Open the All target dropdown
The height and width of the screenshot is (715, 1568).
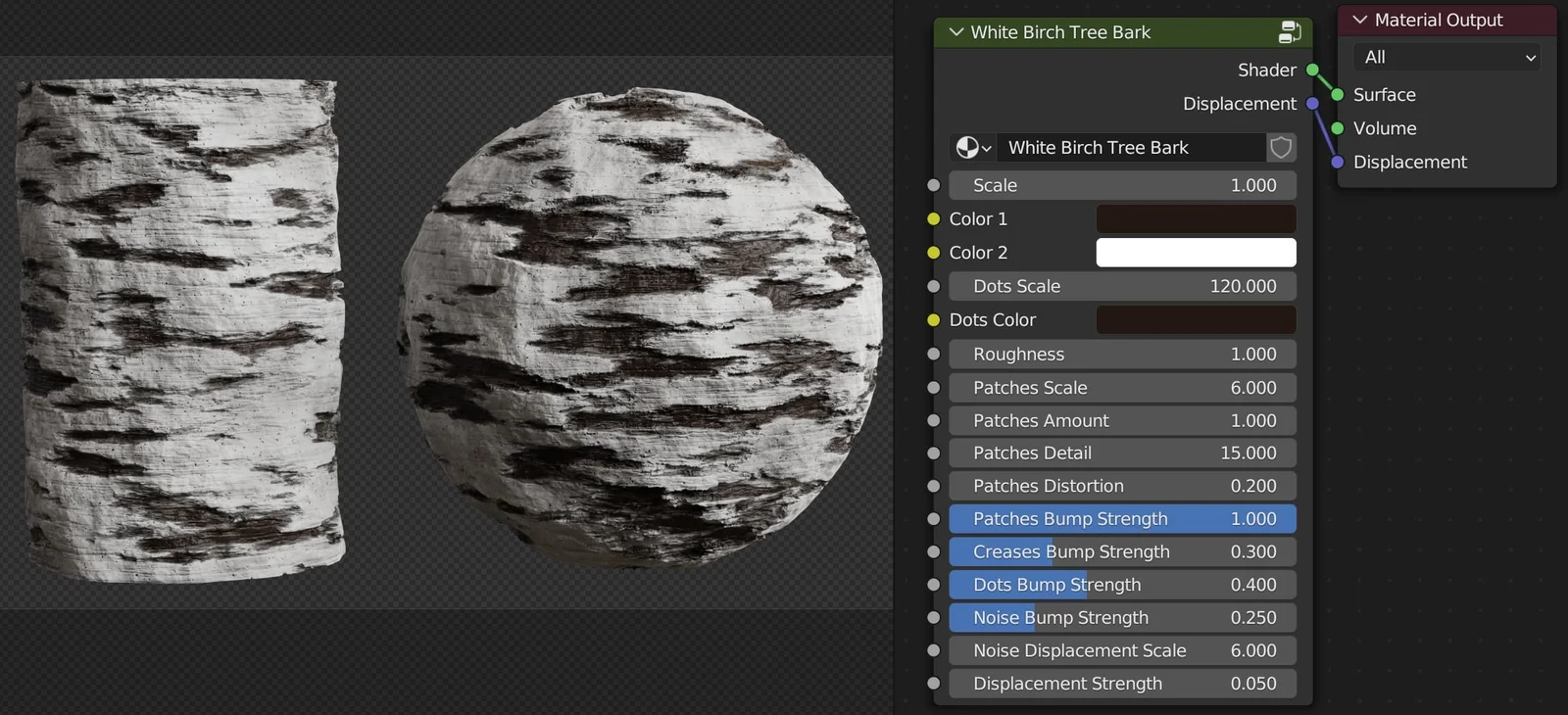(1446, 58)
